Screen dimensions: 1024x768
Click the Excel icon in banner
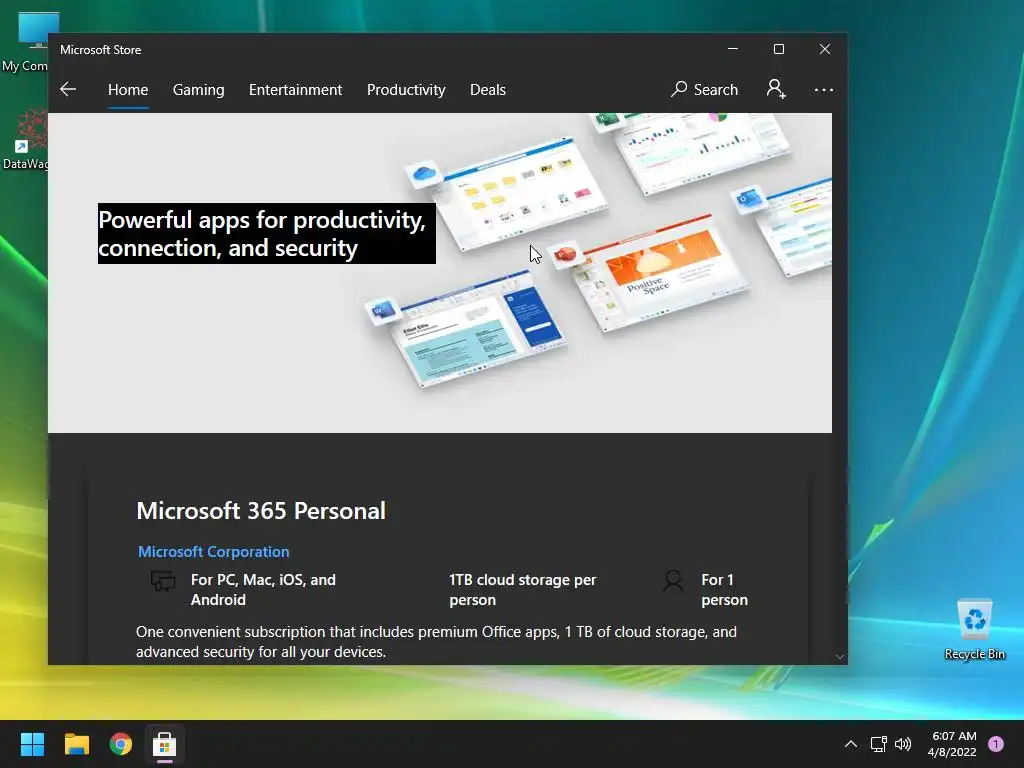[607, 120]
